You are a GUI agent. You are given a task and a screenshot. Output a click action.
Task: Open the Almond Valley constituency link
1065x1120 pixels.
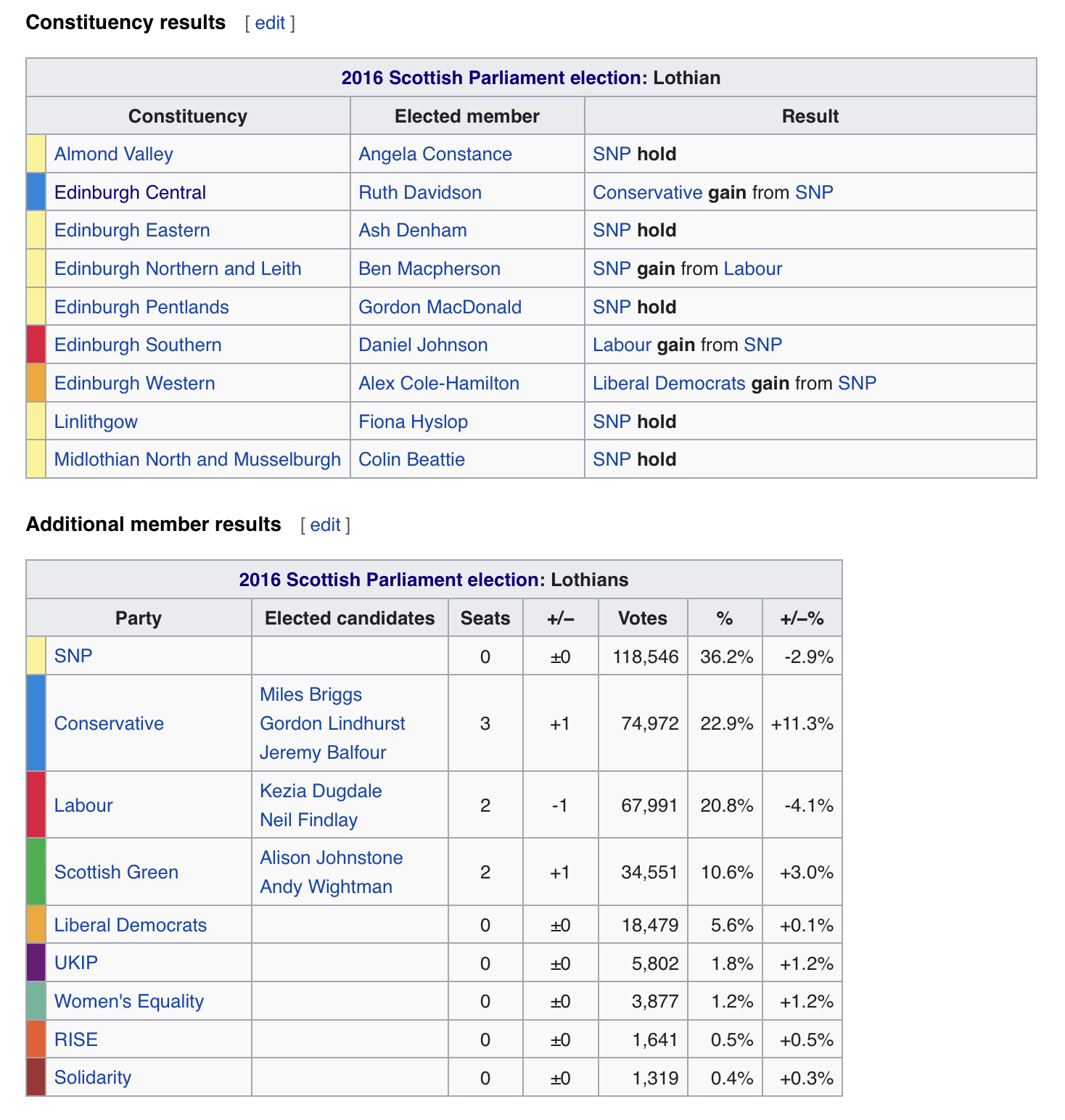(114, 154)
